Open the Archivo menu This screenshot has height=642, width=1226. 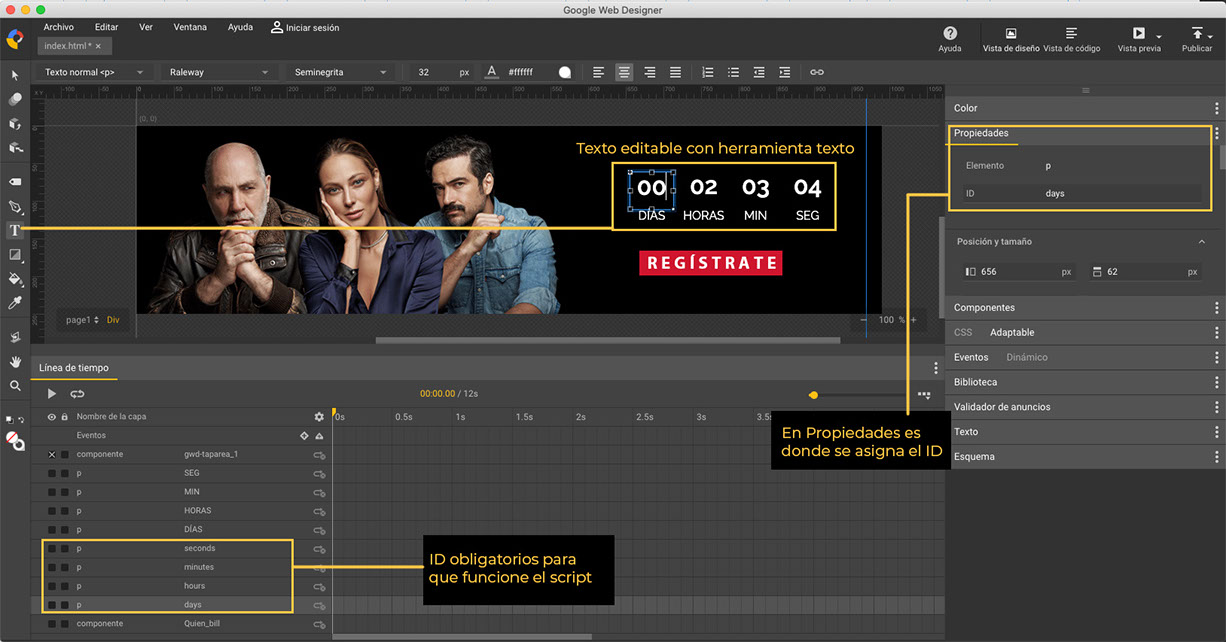pos(58,27)
